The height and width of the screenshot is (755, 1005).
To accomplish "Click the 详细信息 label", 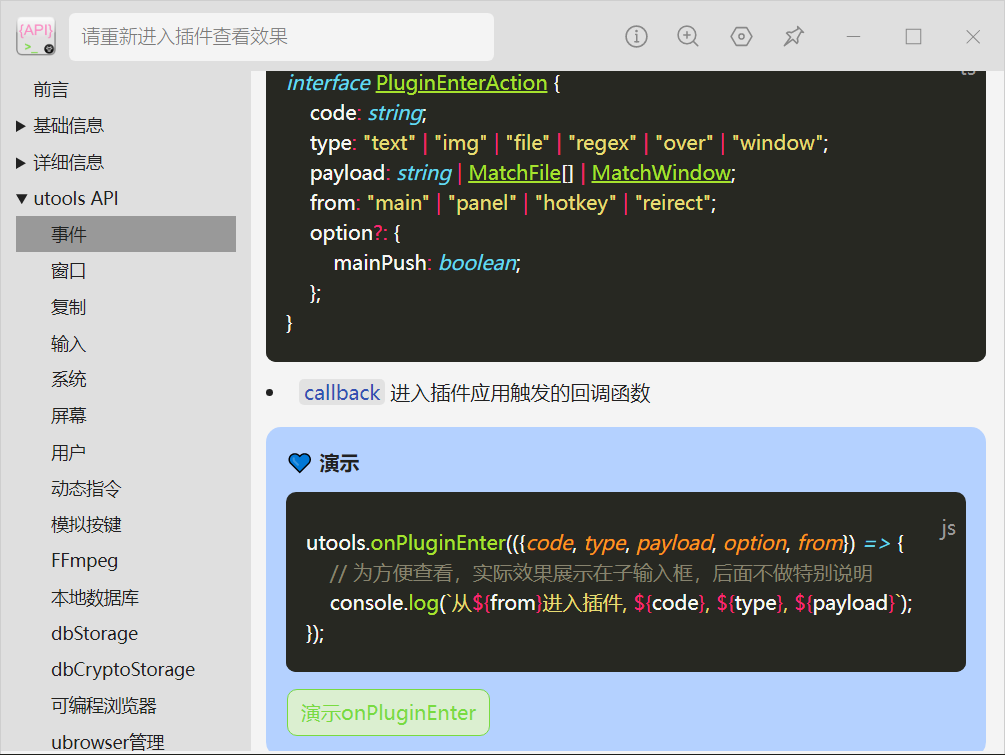I will pos(69,162).
